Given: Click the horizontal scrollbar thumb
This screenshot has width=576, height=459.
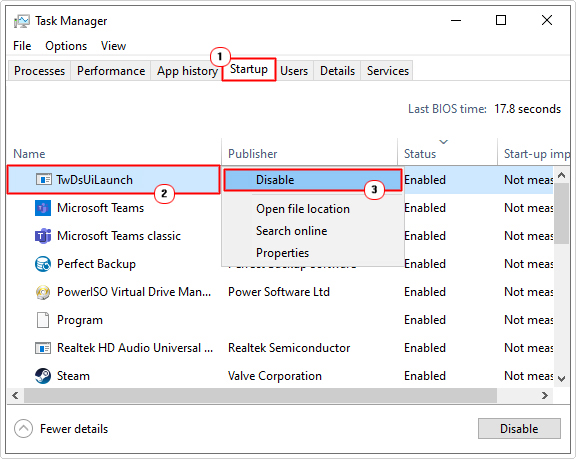Looking at the screenshot, I should pos(260,395).
